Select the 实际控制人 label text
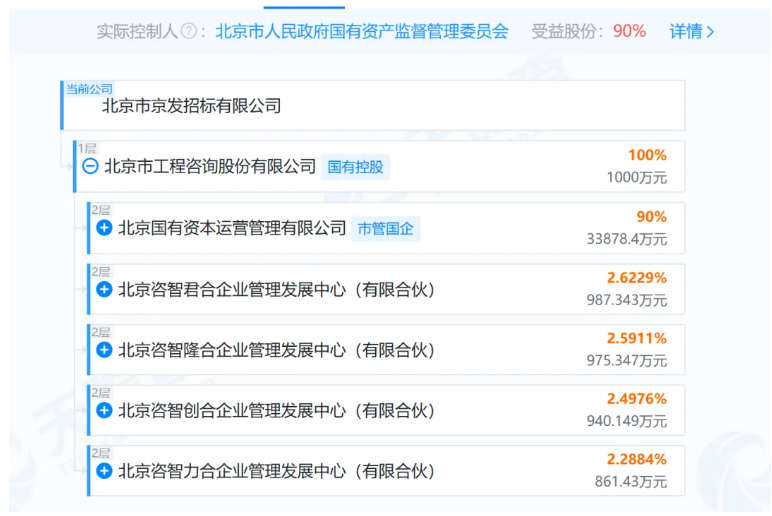772x516 pixels. [x=137, y=32]
